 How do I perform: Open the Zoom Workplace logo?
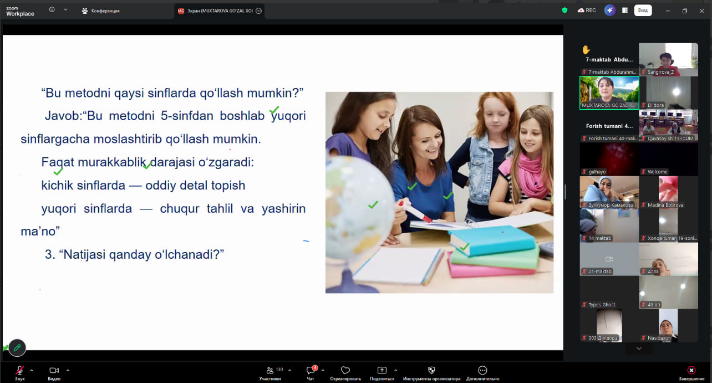[x=20, y=11]
